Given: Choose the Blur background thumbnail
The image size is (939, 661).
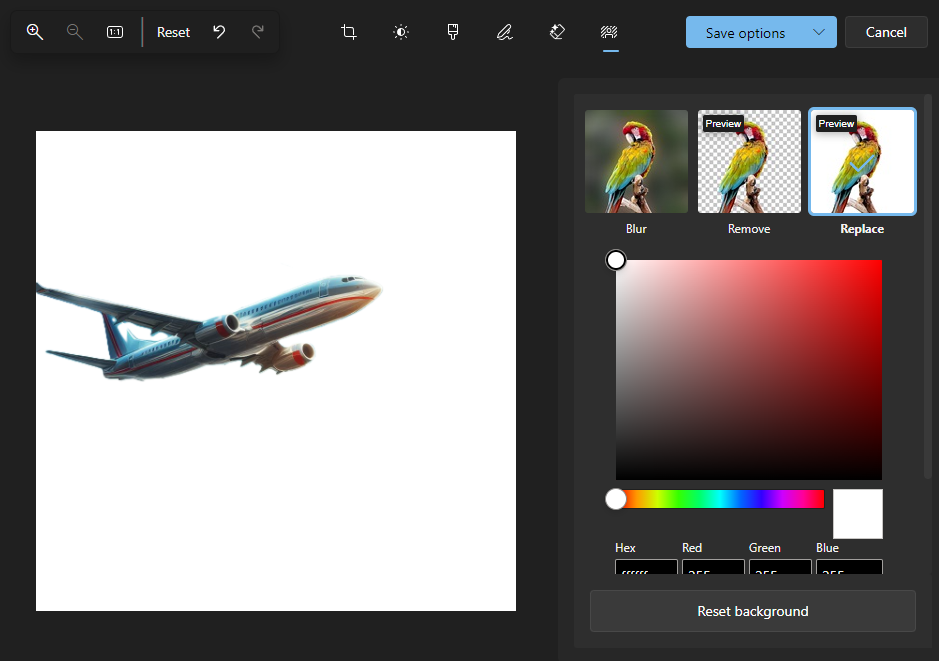Looking at the screenshot, I should click(x=636, y=161).
